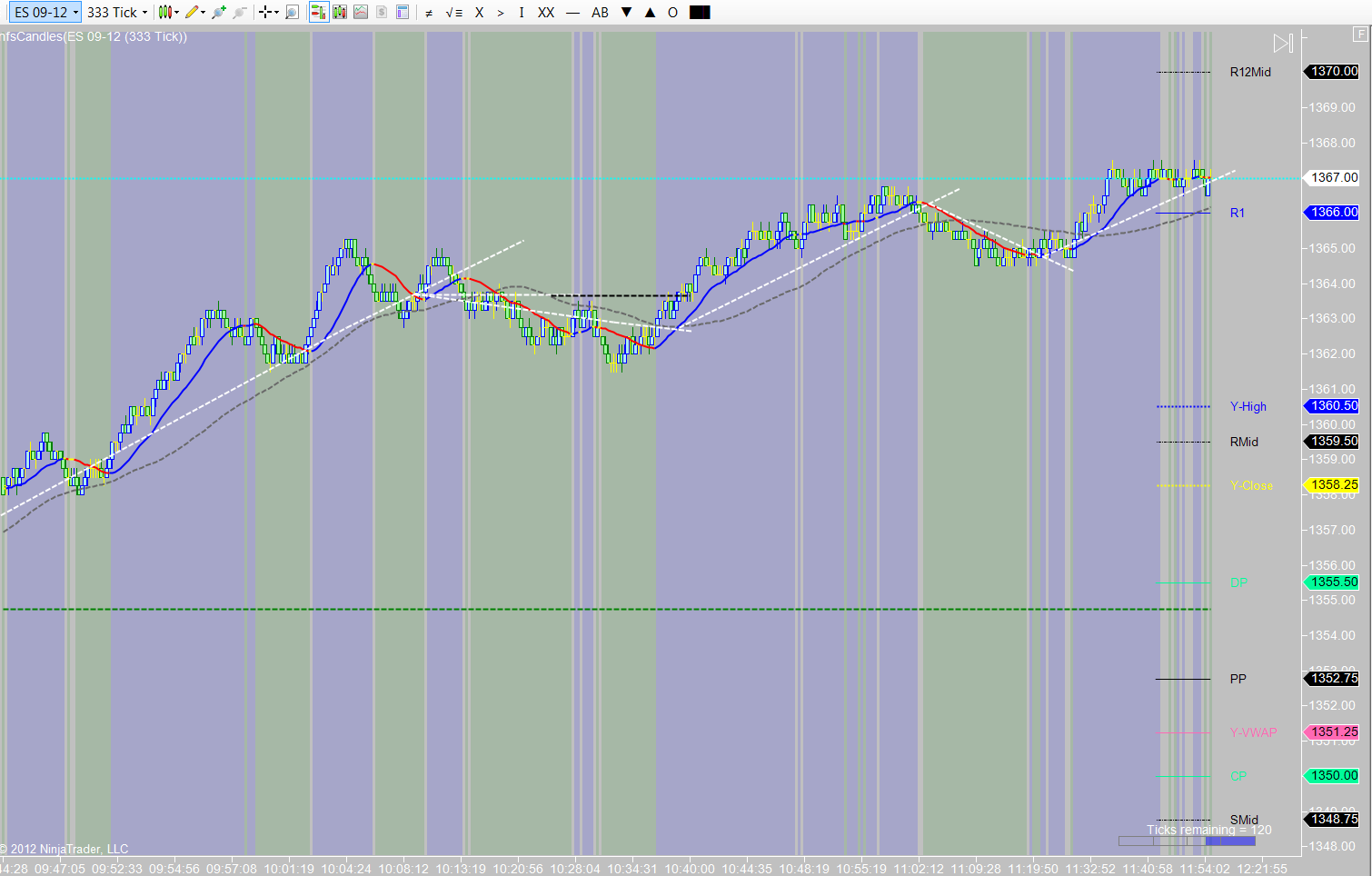Click the O toolbar button
The height and width of the screenshot is (876, 1372).
click(x=672, y=13)
